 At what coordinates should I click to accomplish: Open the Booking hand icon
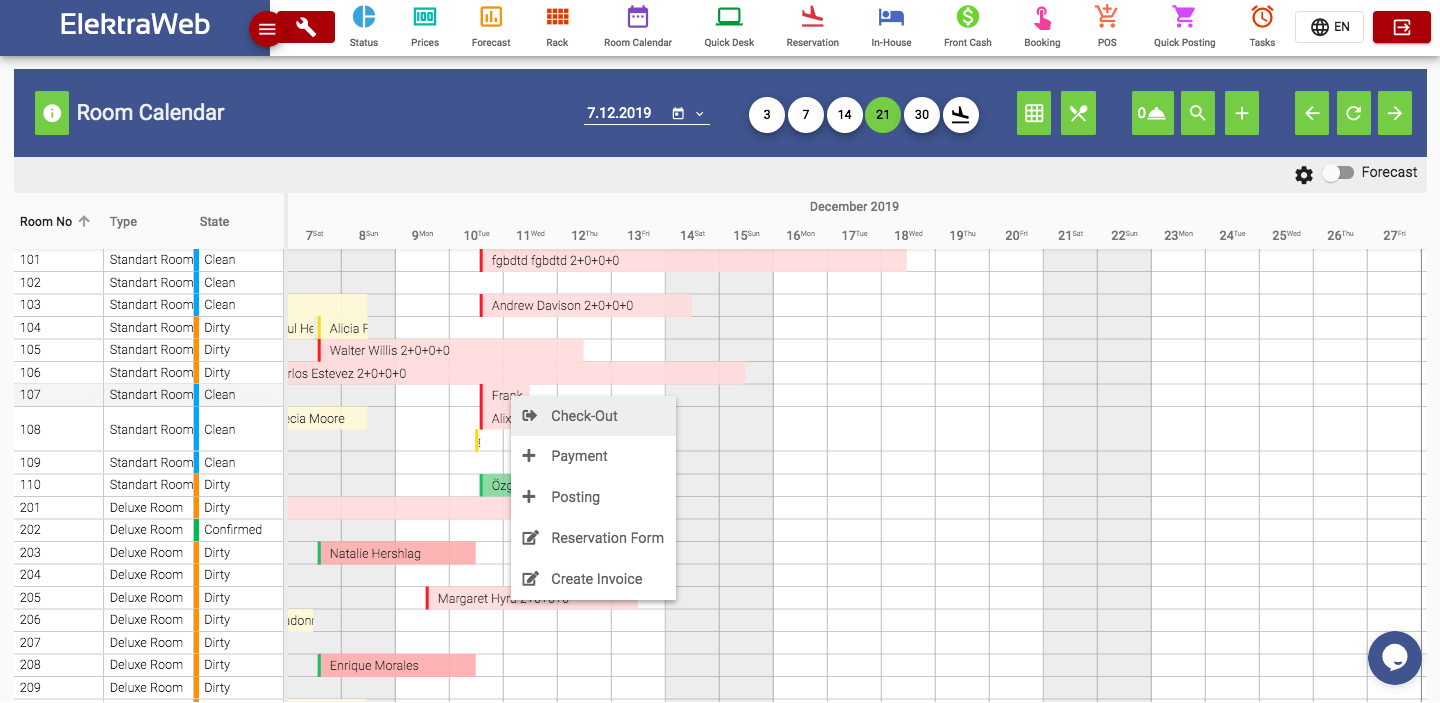[1042, 17]
